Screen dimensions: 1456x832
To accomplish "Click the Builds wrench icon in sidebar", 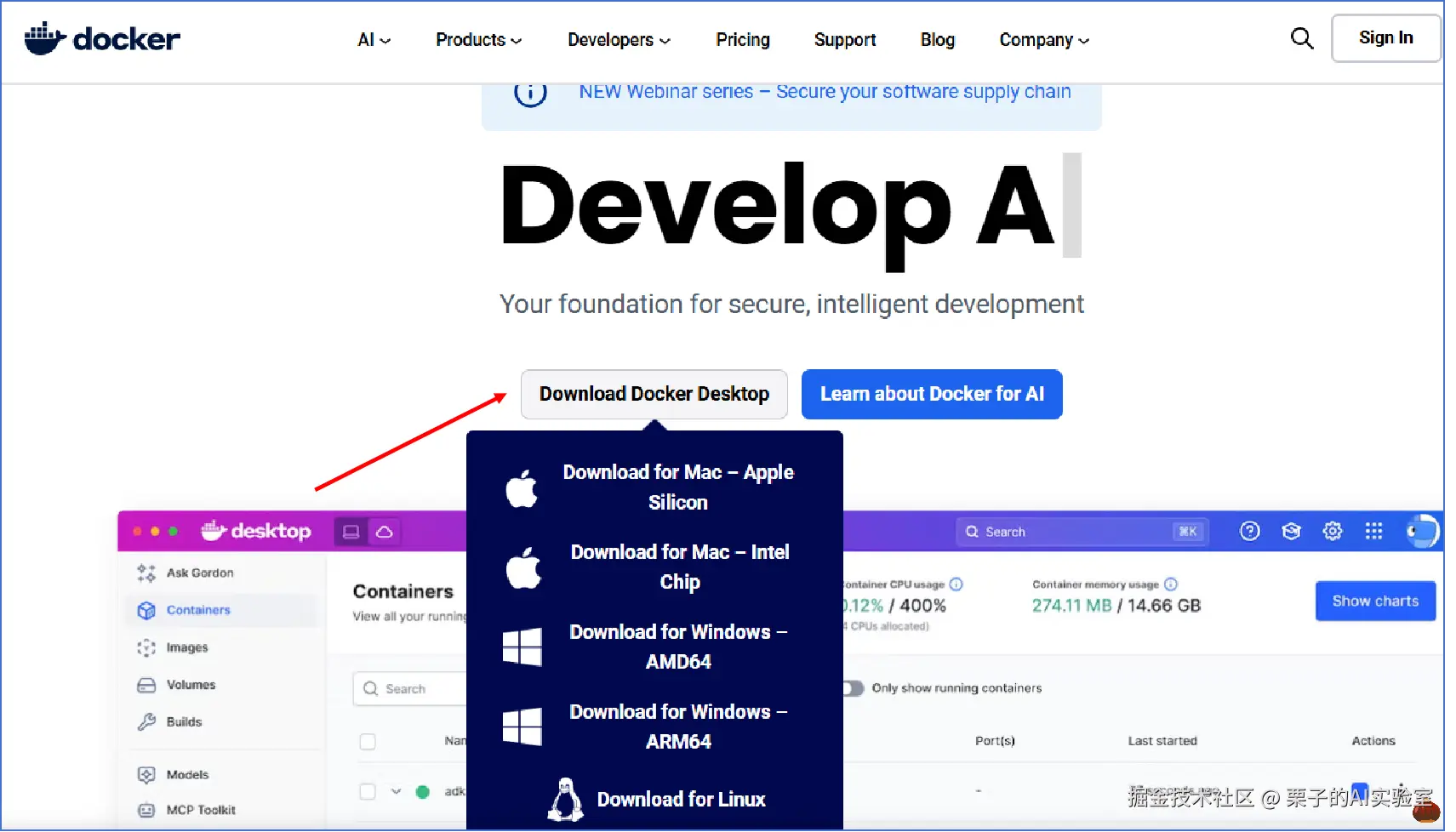I will [146, 721].
